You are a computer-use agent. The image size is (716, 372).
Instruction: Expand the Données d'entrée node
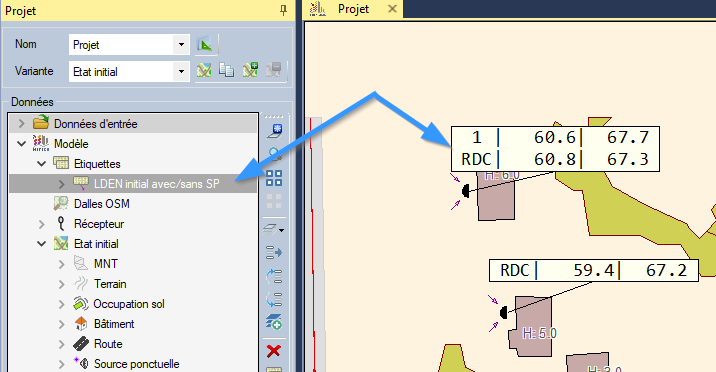coord(21,123)
